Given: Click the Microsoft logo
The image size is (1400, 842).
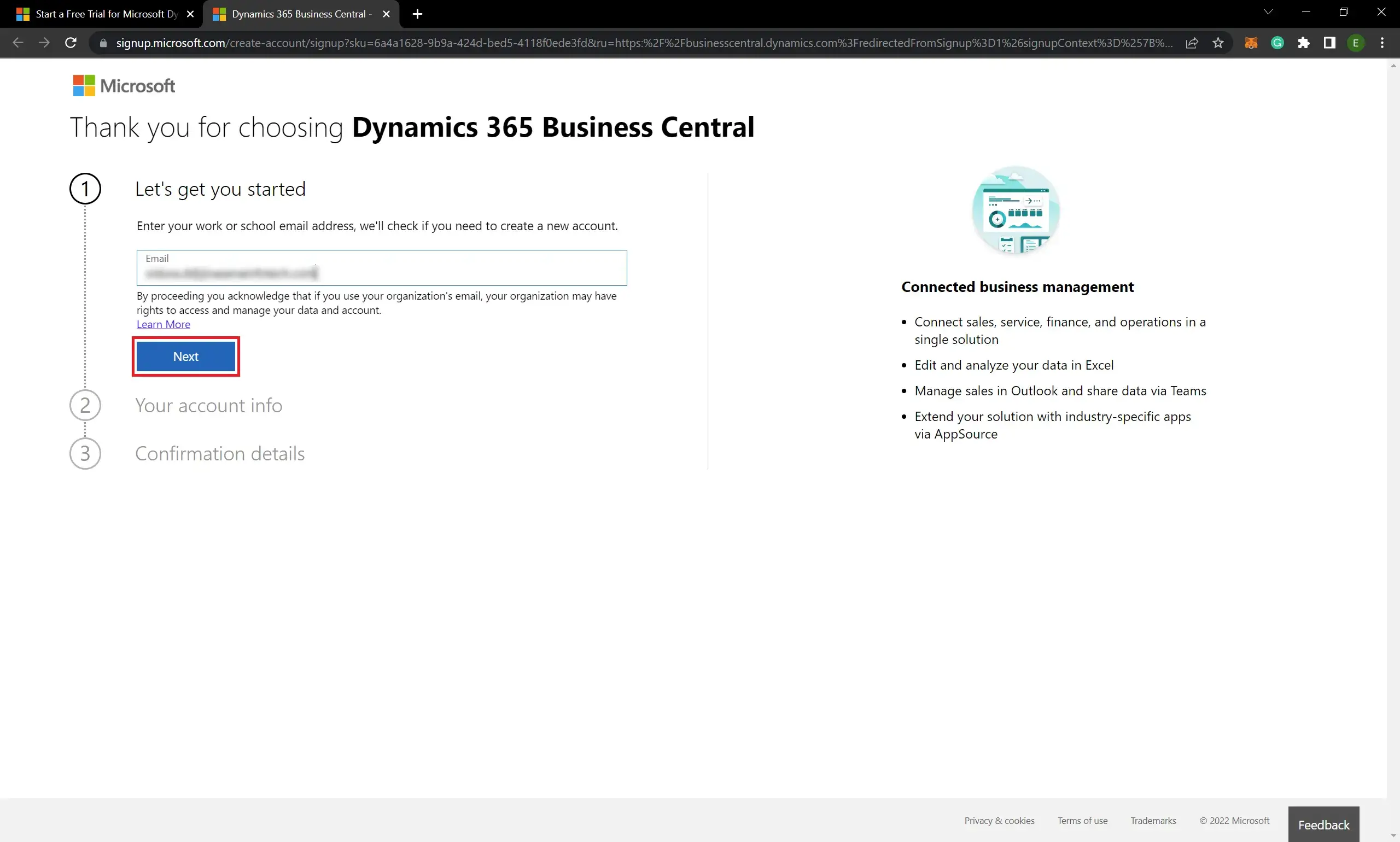Looking at the screenshot, I should [124, 86].
